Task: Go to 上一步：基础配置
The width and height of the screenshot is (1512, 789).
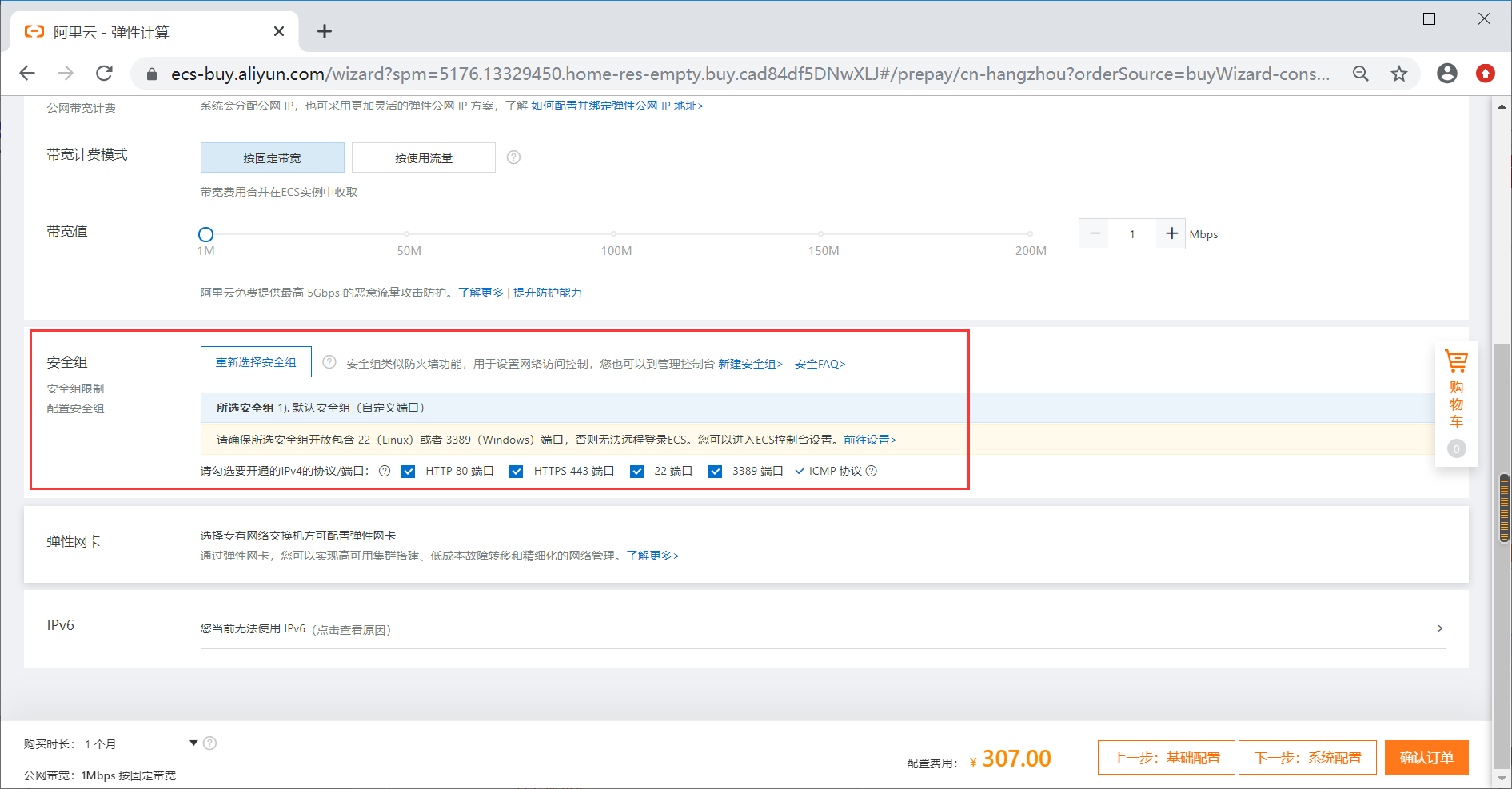Action: click(x=1167, y=757)
